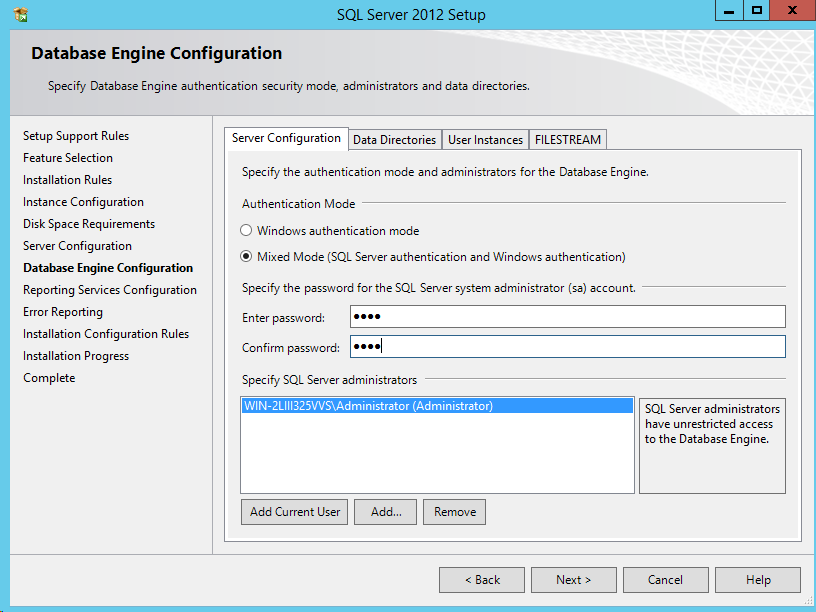Click the Enter password field
816x612 pixels.
pyautogui.click(x=567, y=317)
